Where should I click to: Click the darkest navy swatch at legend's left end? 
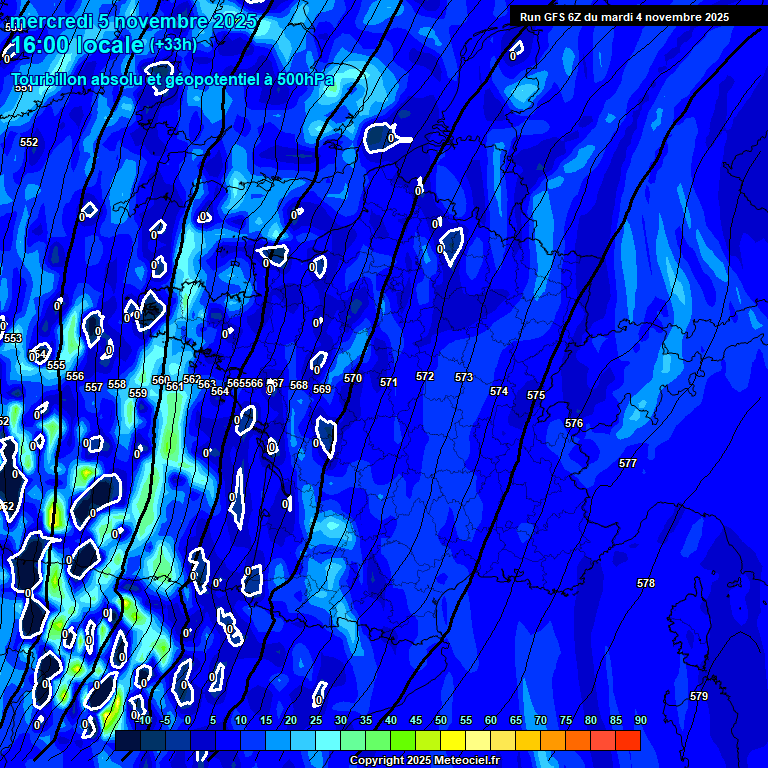(127, 741)
